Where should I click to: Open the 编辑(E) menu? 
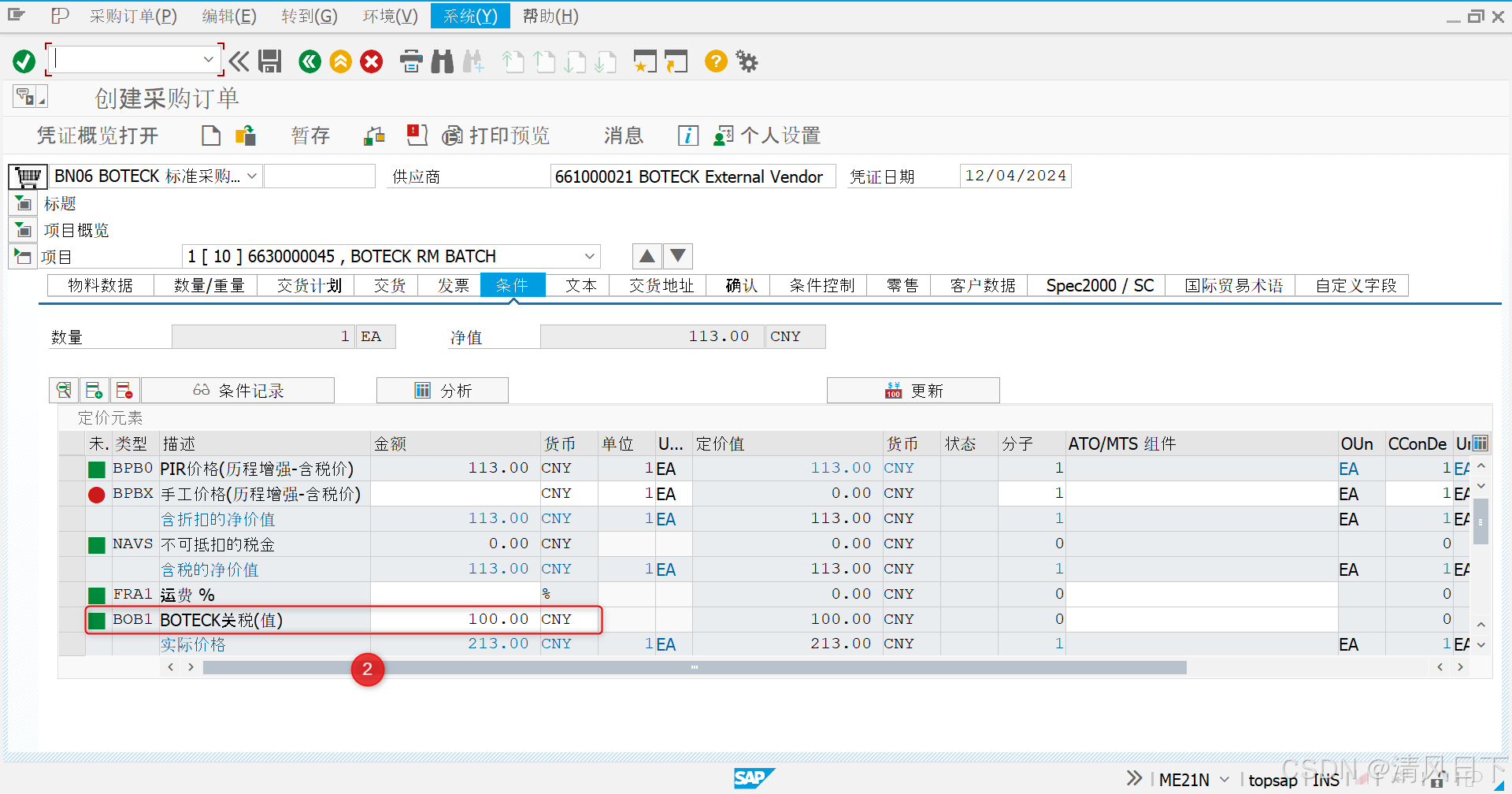pos(229,16)
